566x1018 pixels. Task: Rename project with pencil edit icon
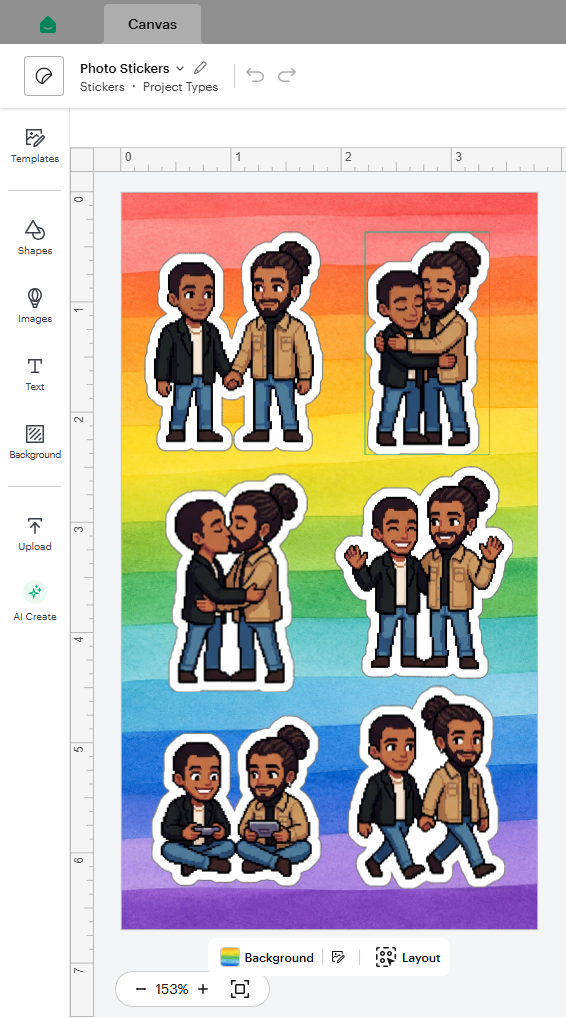pyautogui.click(x=201, y=68)
